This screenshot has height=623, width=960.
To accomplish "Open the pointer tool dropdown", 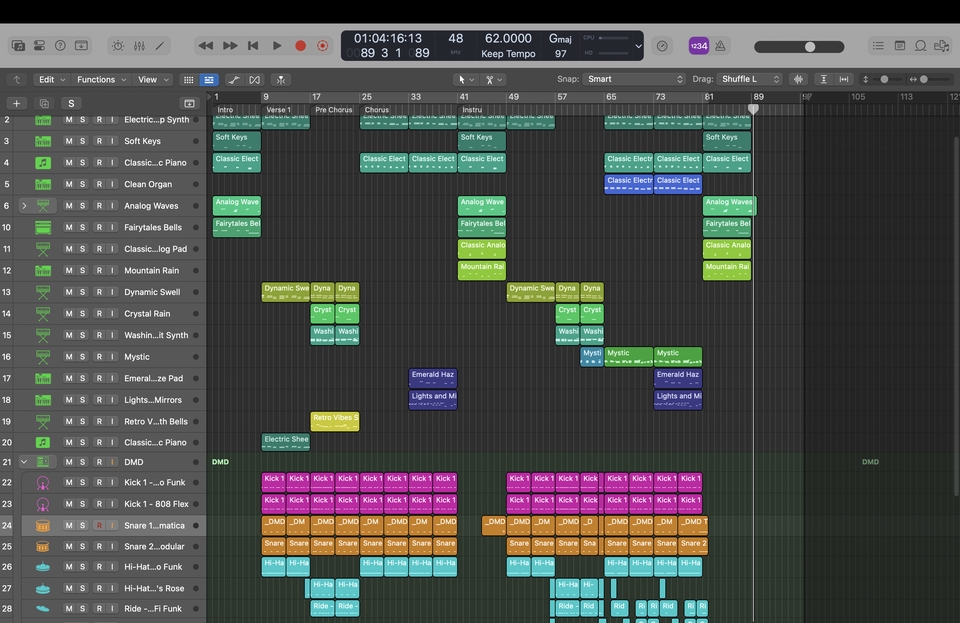I will click(x=466, y=80).
